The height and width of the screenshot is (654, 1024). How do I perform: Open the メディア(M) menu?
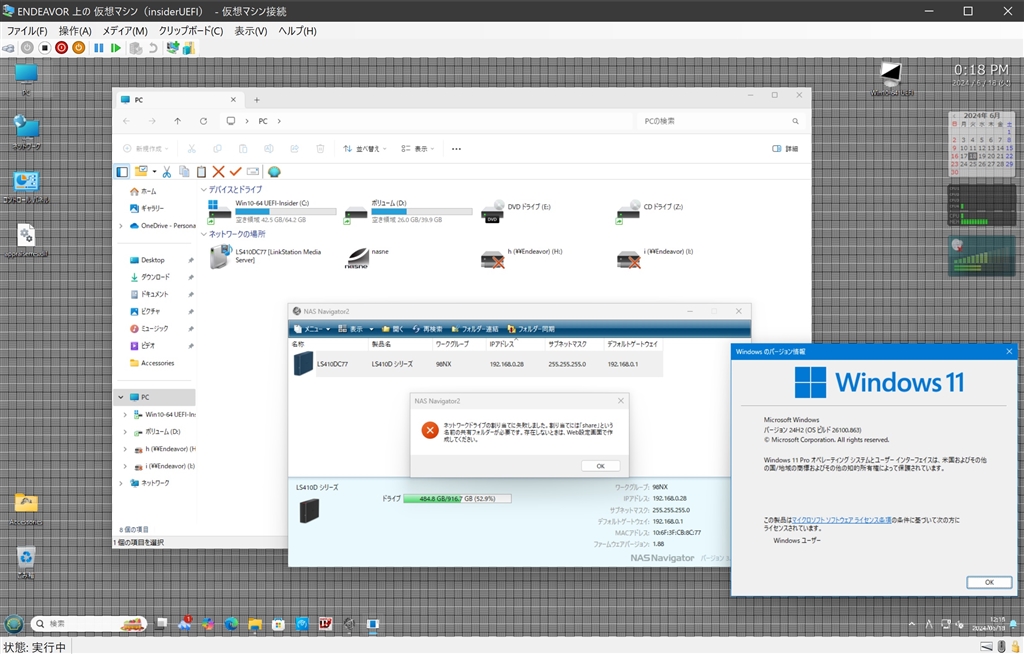point(125,31)
